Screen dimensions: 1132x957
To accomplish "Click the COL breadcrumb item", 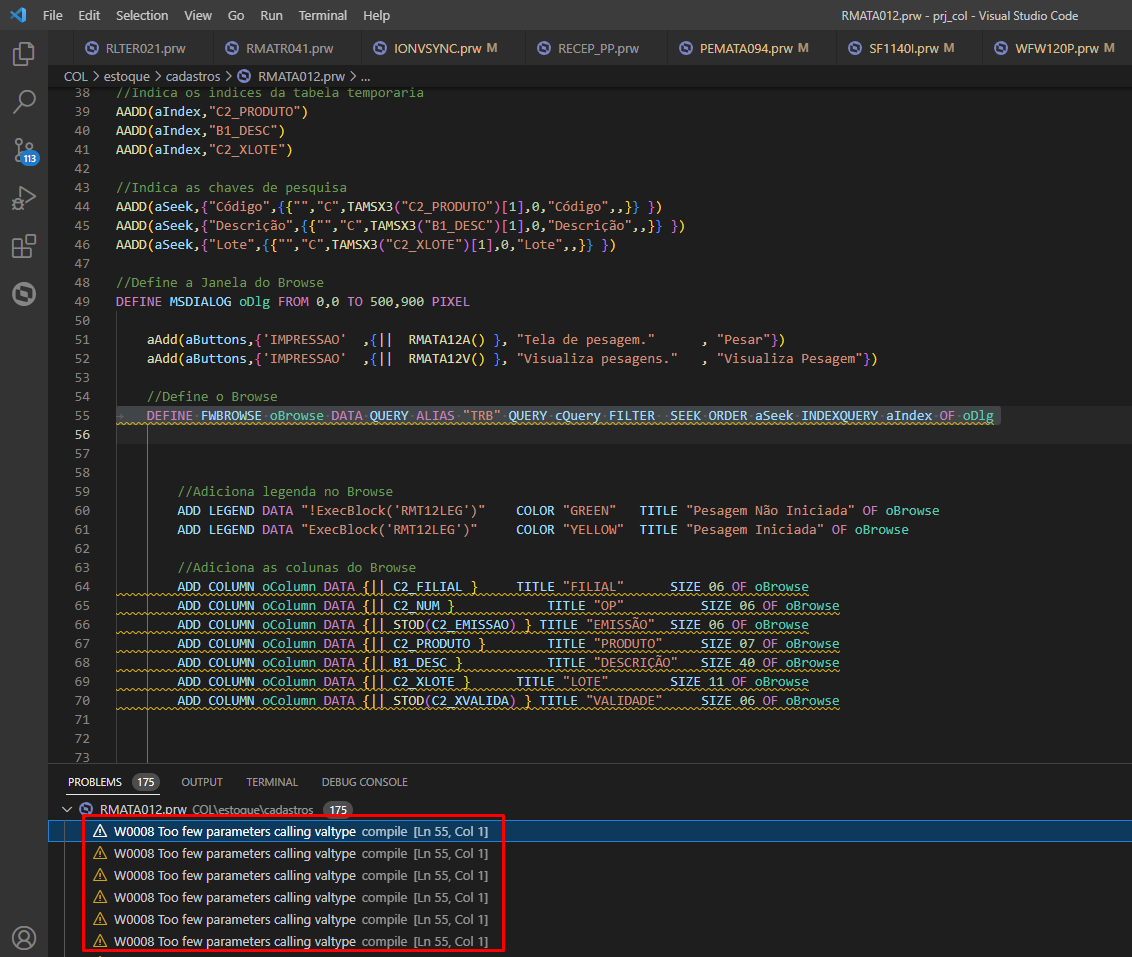I will 75,76.
